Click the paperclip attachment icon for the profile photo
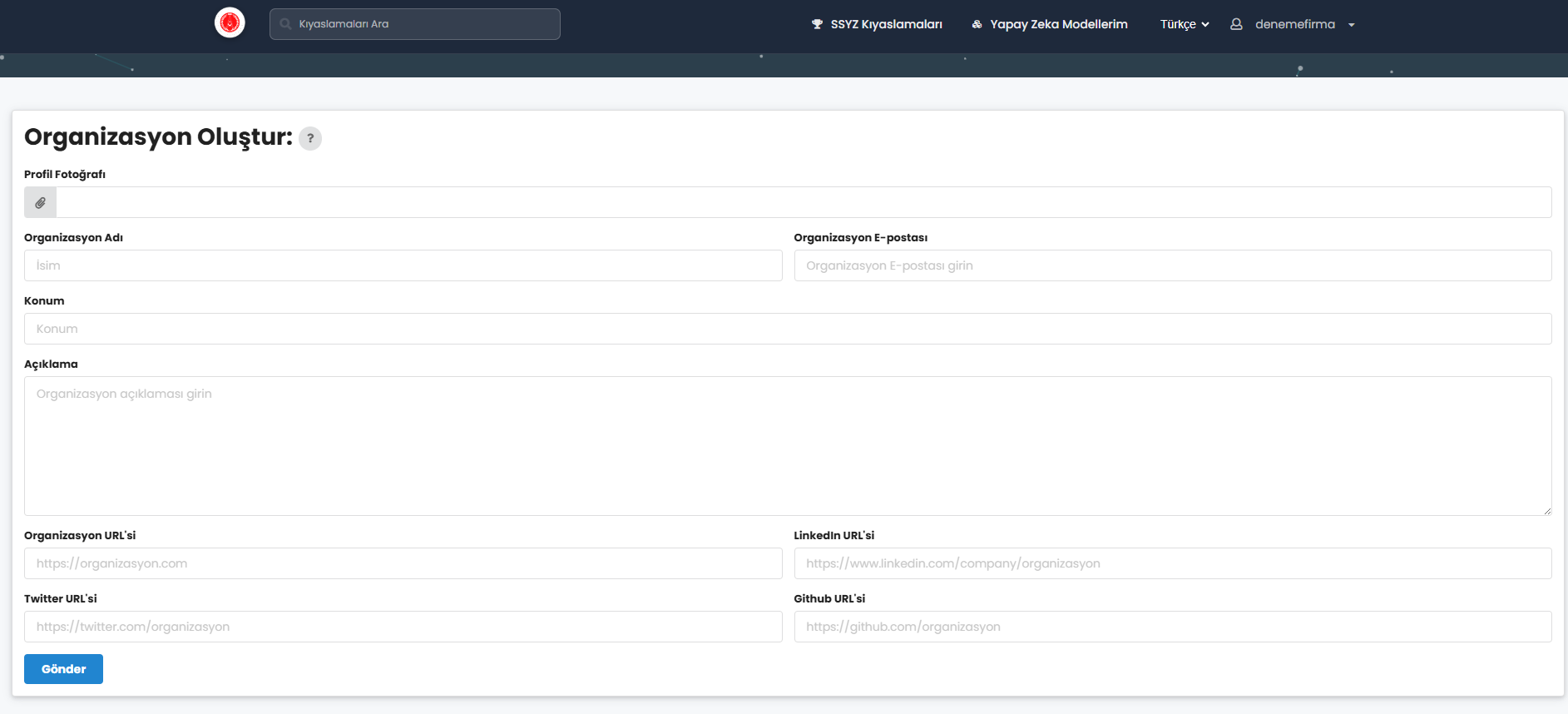This screenshot has height=714, width=1568. click(40, 202)
